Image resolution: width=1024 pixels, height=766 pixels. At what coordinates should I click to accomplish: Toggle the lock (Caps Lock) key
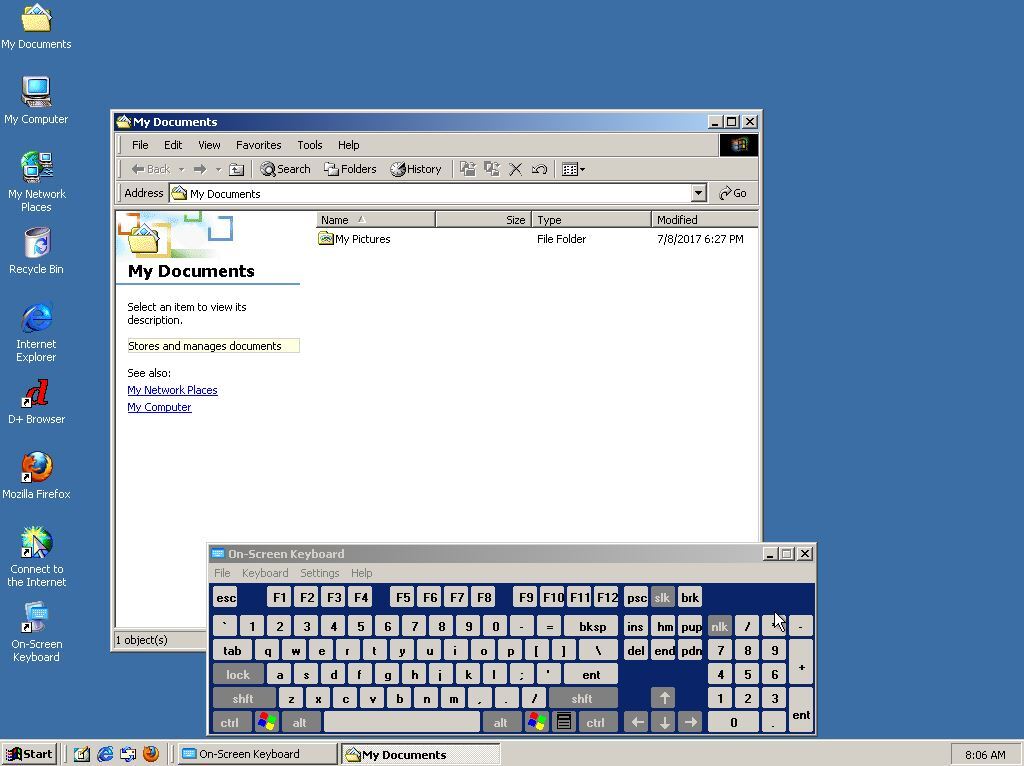(238, 674)
